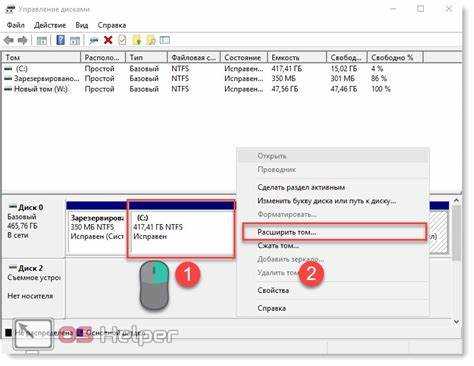The image size is (474, 366).
Task: Sort by the Тип column header
Action: (x=146, y=57)
